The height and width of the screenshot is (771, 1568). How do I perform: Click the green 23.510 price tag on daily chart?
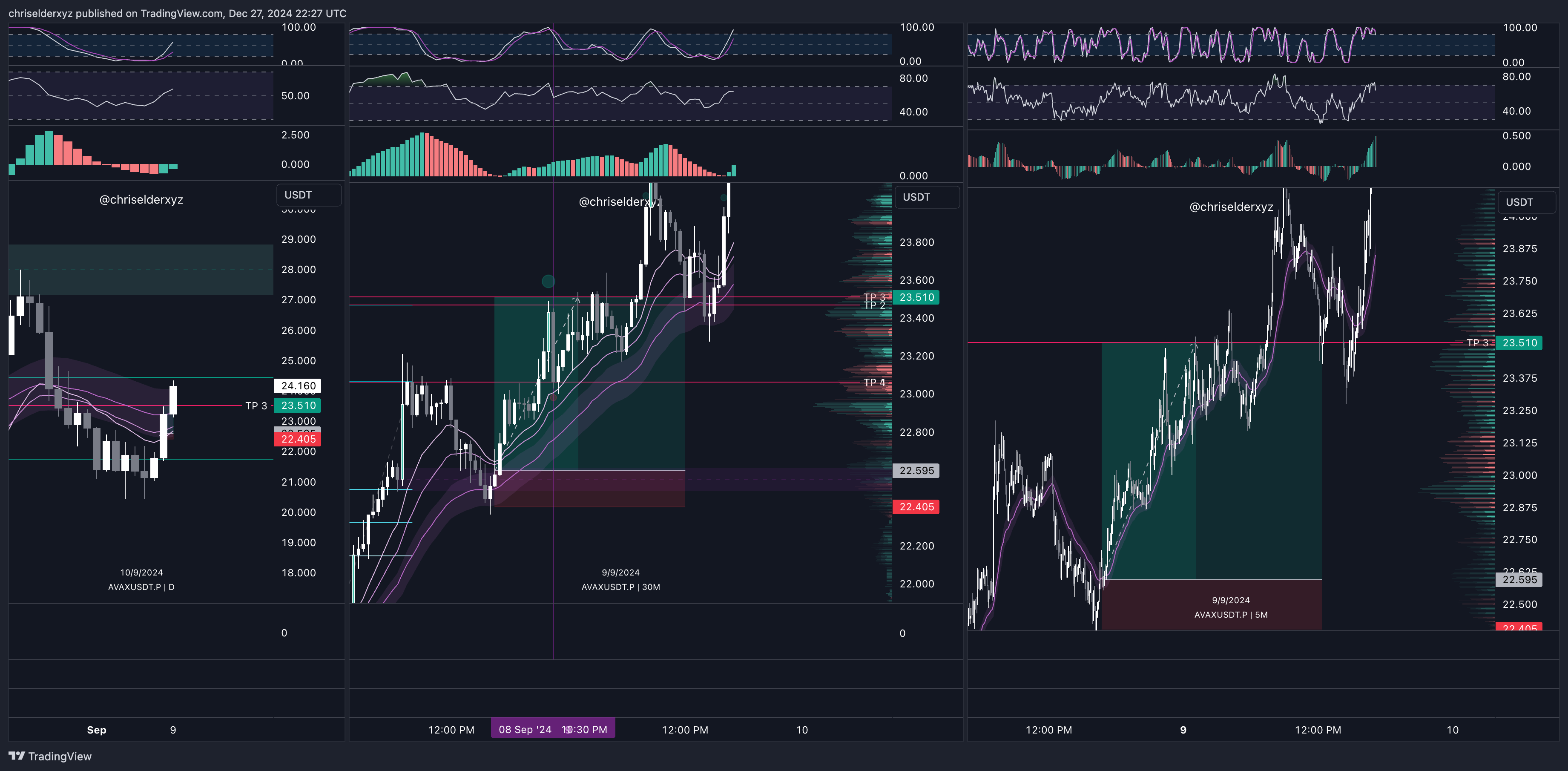(x=298, y=406)
